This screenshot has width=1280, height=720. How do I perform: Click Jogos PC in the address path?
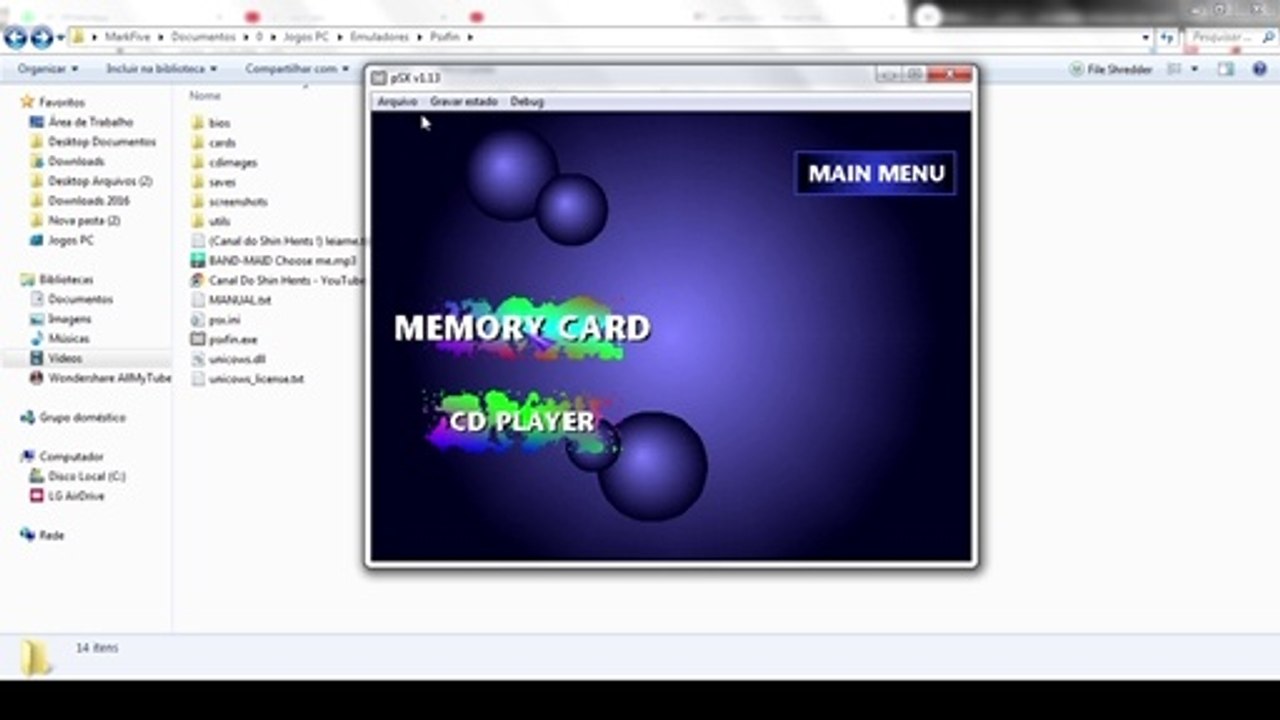(304, 37)
